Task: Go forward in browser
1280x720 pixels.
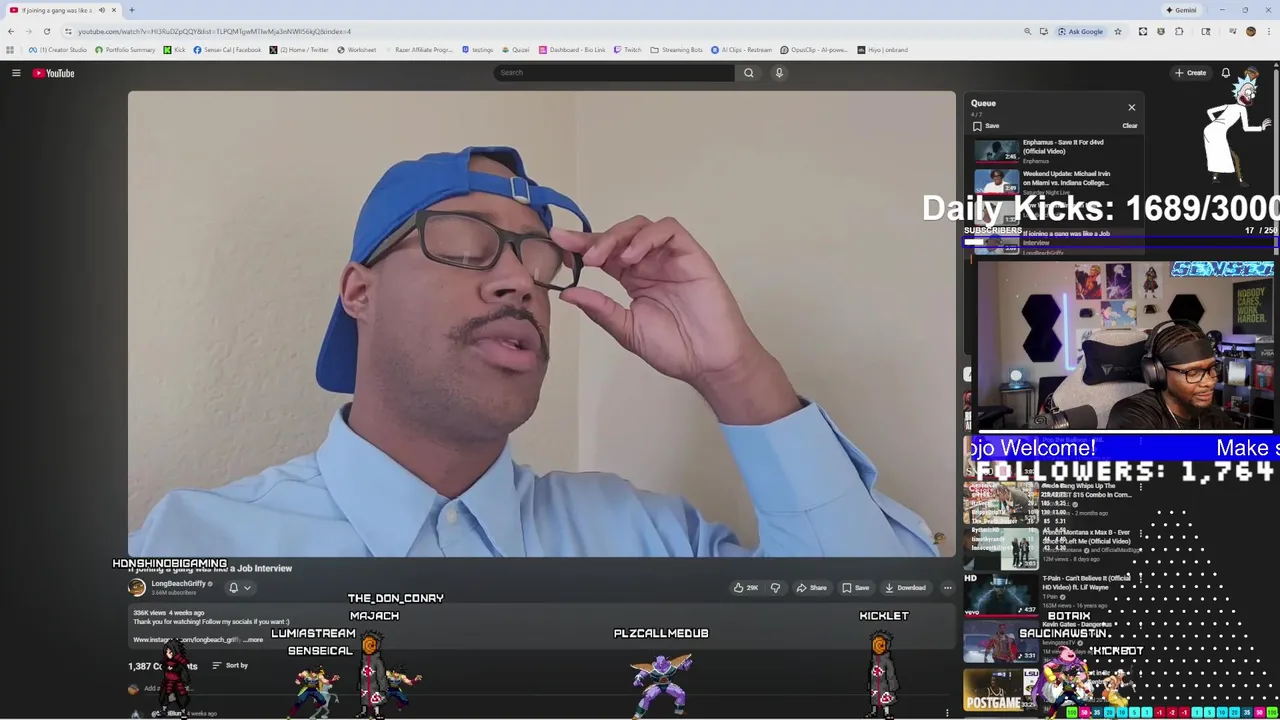Action: coord(29,31)
